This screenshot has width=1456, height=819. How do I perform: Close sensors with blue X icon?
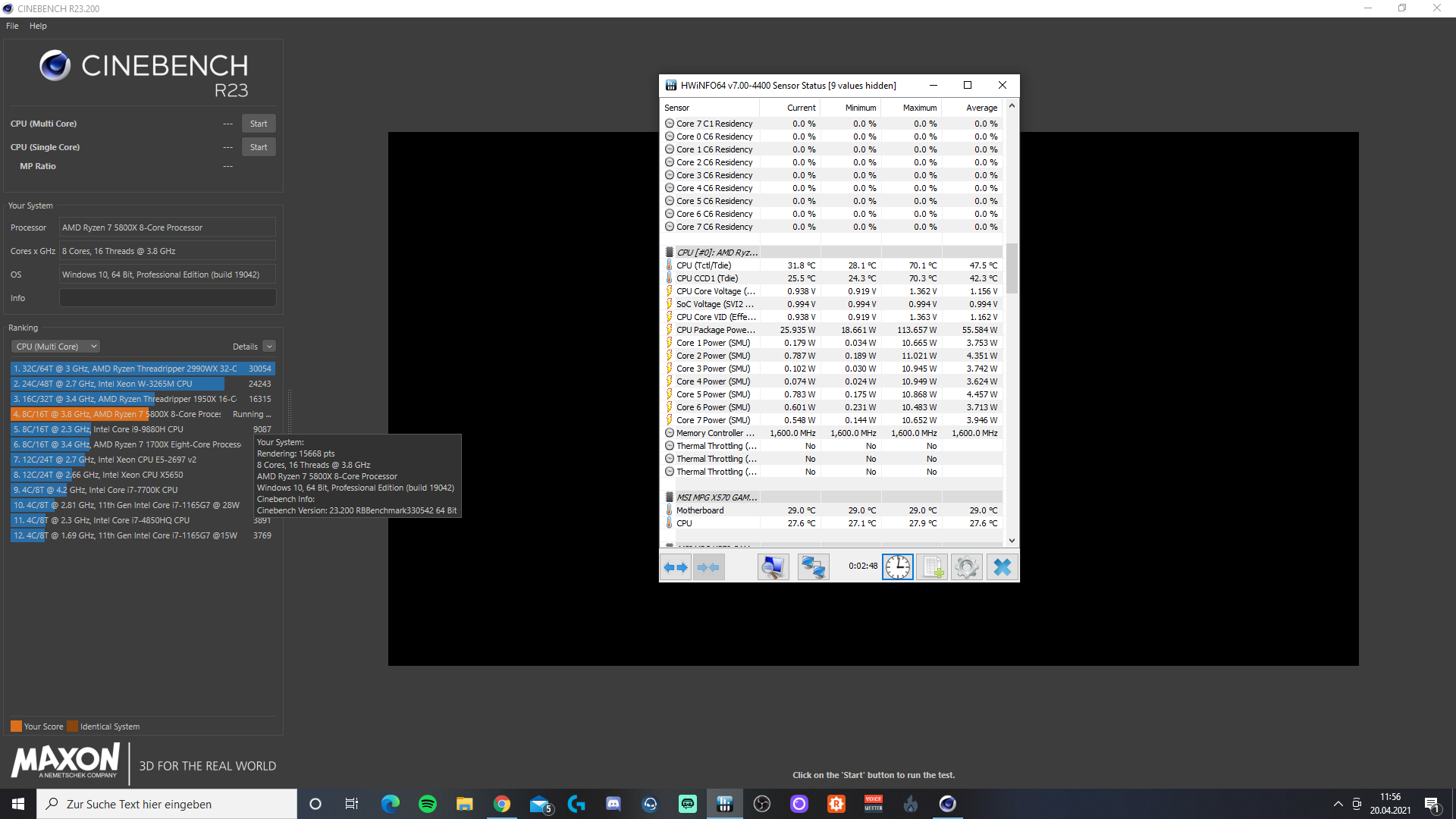click(x=1002, y=567)
